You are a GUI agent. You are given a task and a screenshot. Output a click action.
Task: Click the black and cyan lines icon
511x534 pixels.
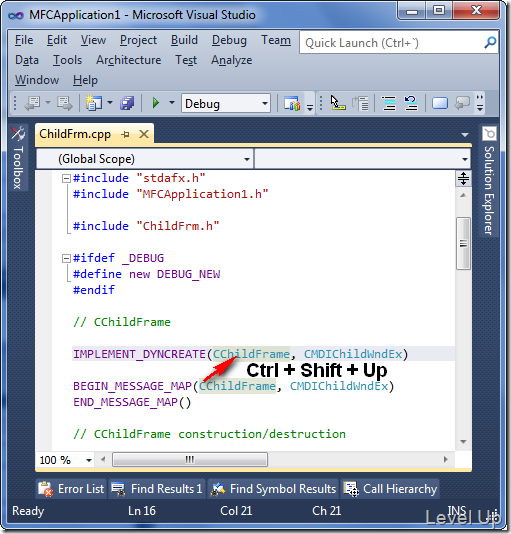point(389,103)
